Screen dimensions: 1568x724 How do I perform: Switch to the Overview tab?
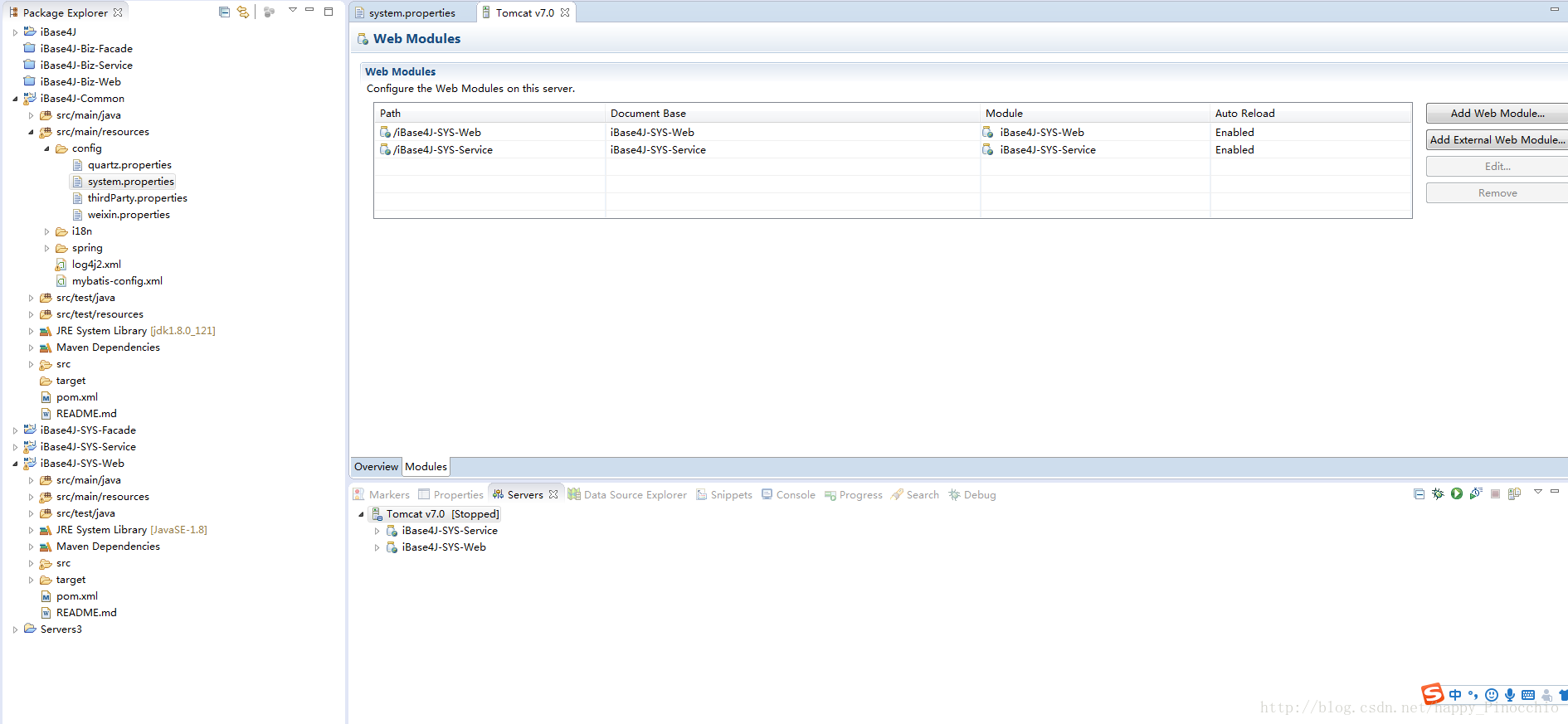(376, 467)
